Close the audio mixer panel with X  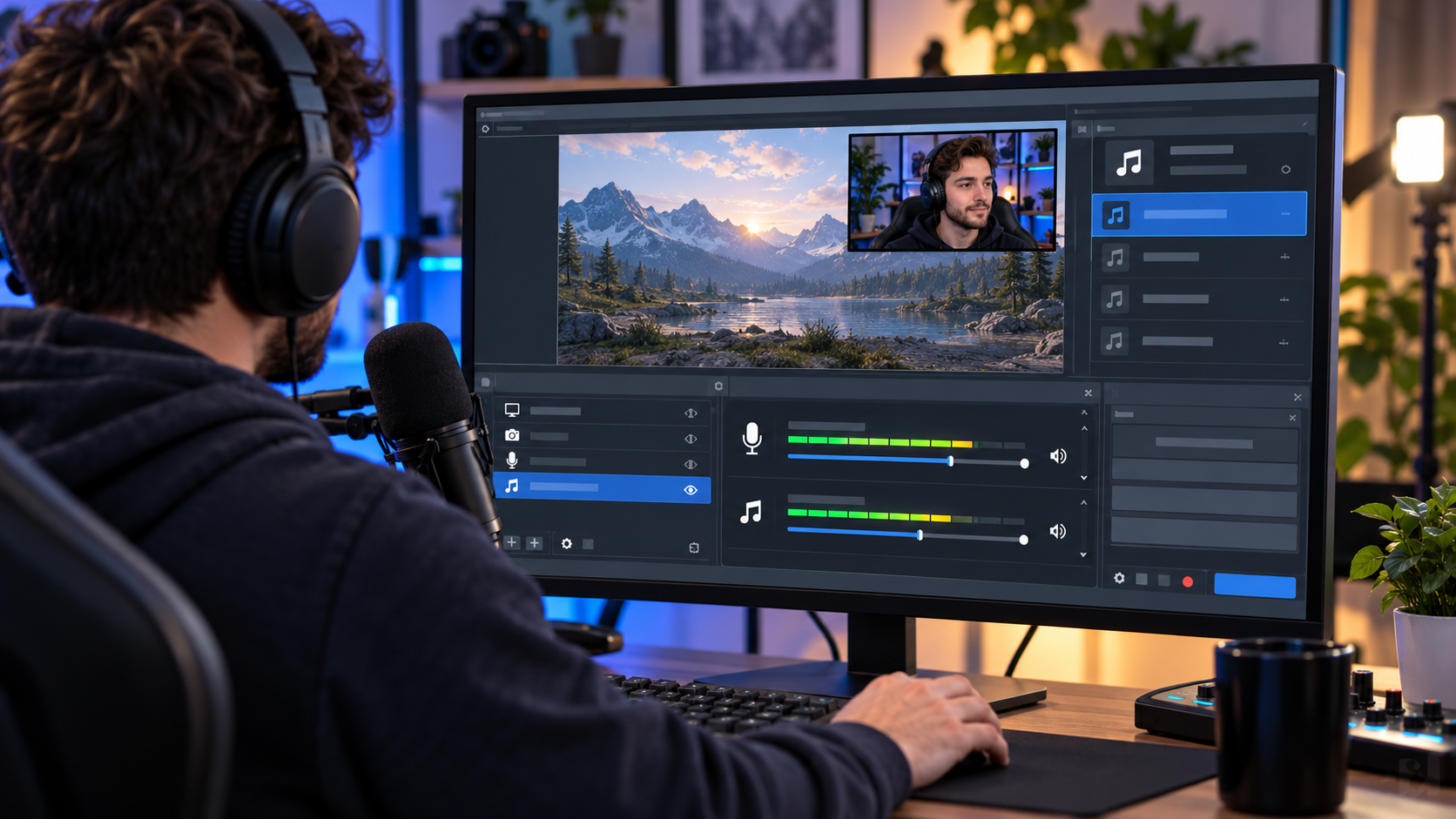[x=1088, y=393]
